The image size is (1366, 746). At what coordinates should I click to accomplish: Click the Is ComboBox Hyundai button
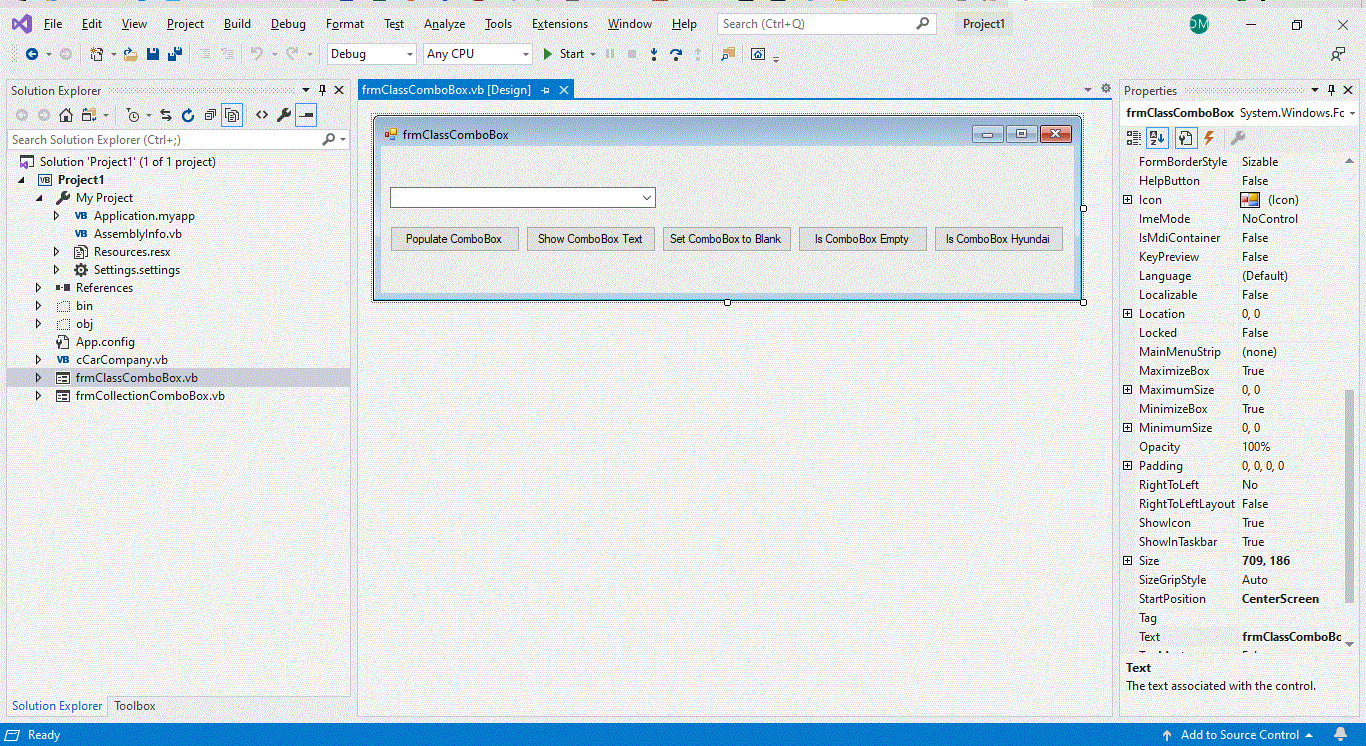click(997, 239)
